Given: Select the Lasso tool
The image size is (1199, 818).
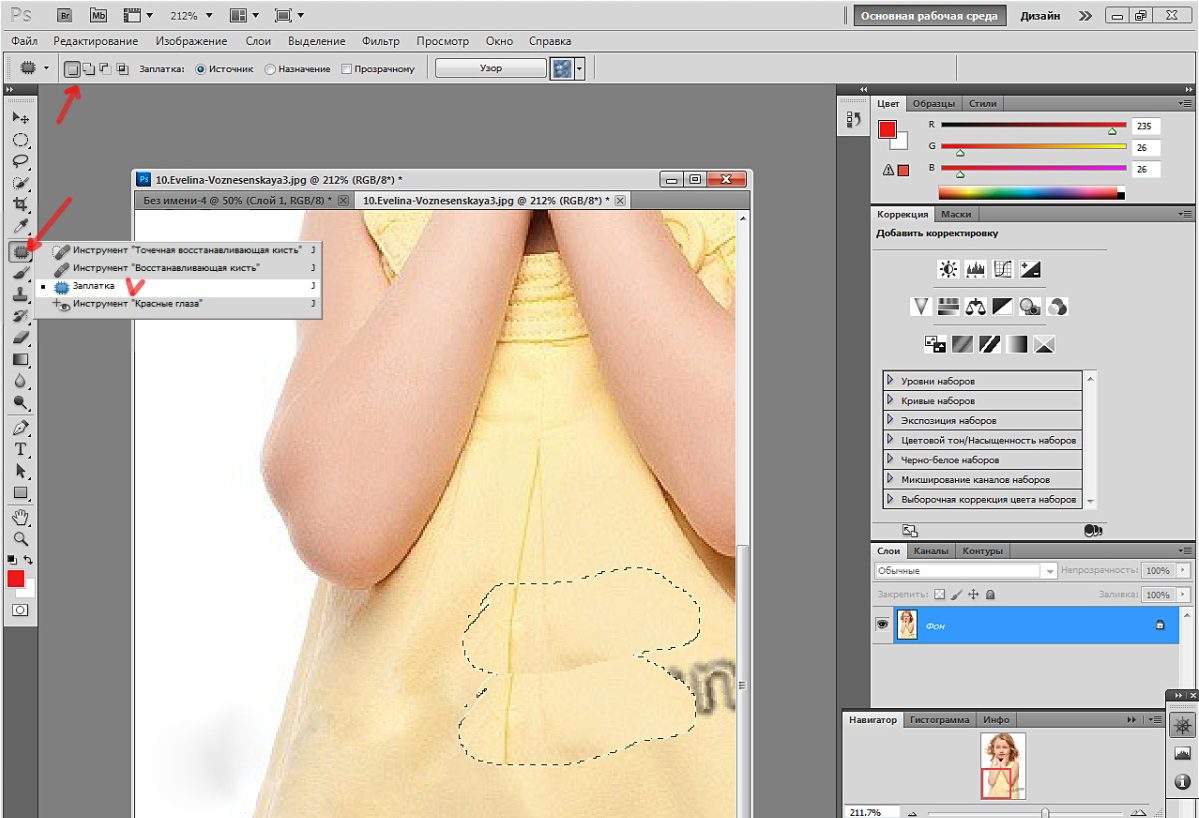Looking at the screenshot, I should point(21,161).
